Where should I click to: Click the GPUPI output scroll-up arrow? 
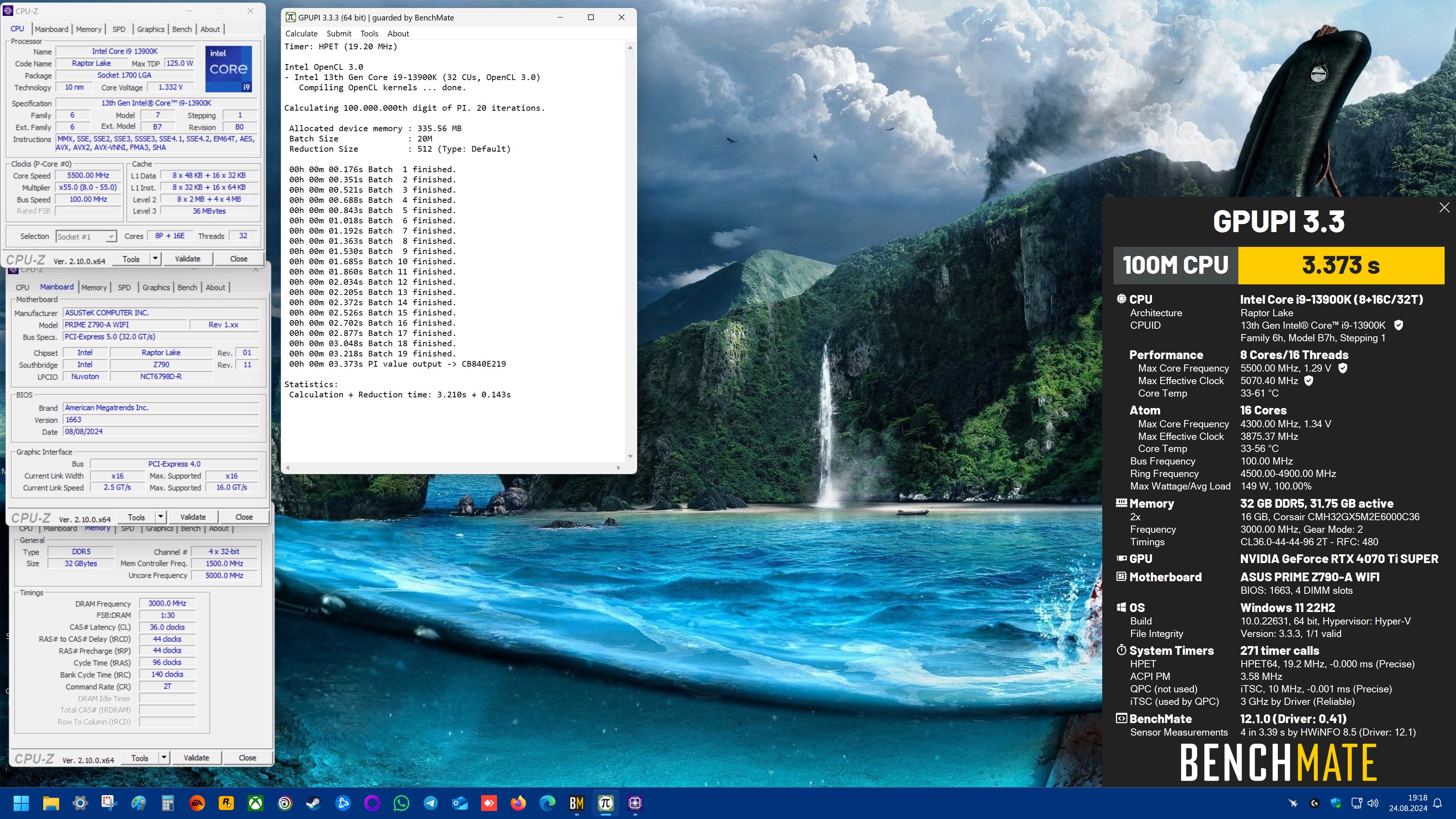click(630, 47)
